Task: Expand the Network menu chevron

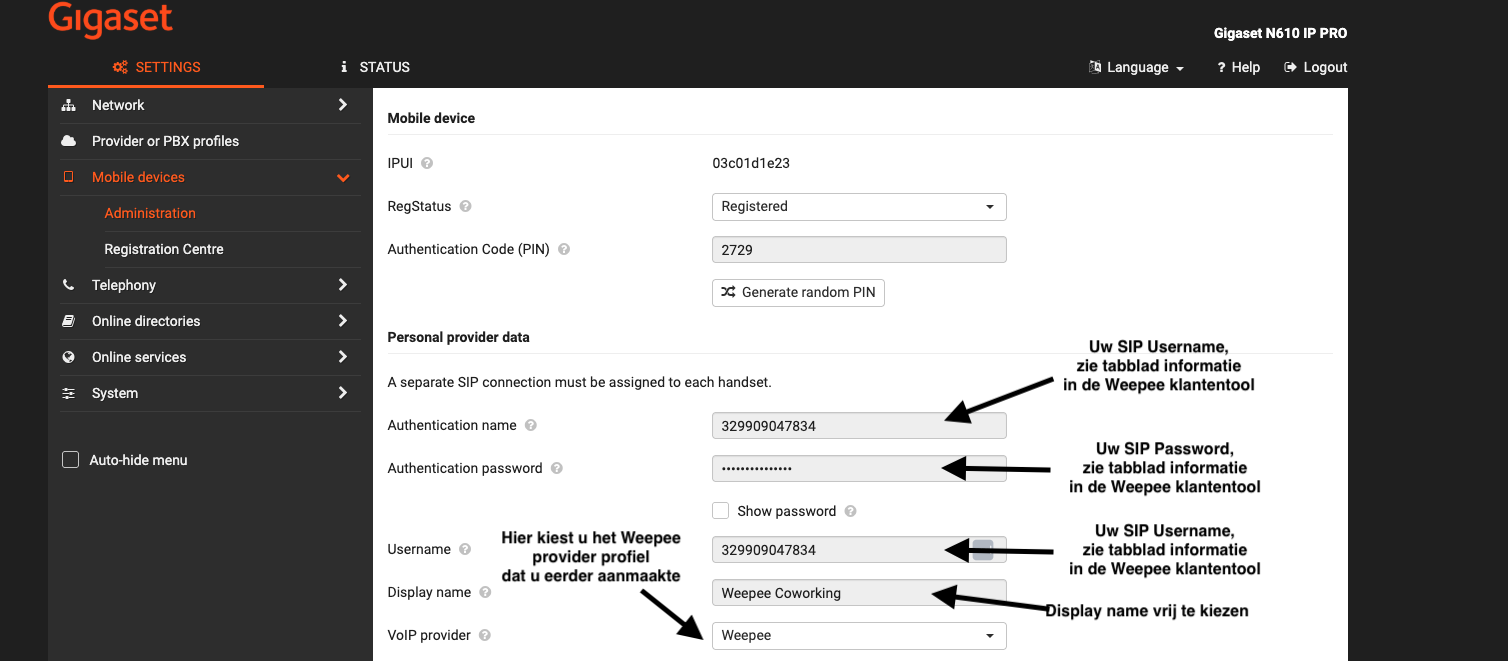Action: click(x=343, y=105)
